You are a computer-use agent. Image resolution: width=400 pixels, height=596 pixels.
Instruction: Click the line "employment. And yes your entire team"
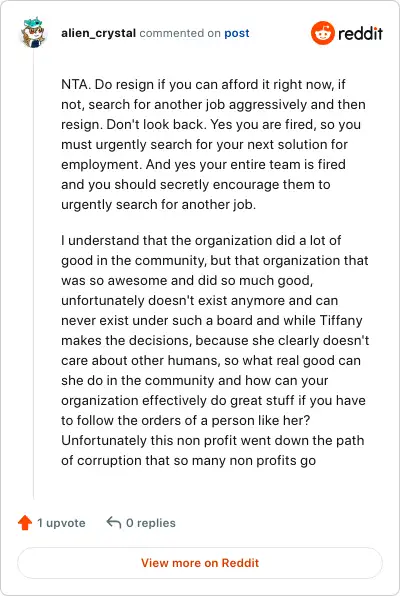203,165
